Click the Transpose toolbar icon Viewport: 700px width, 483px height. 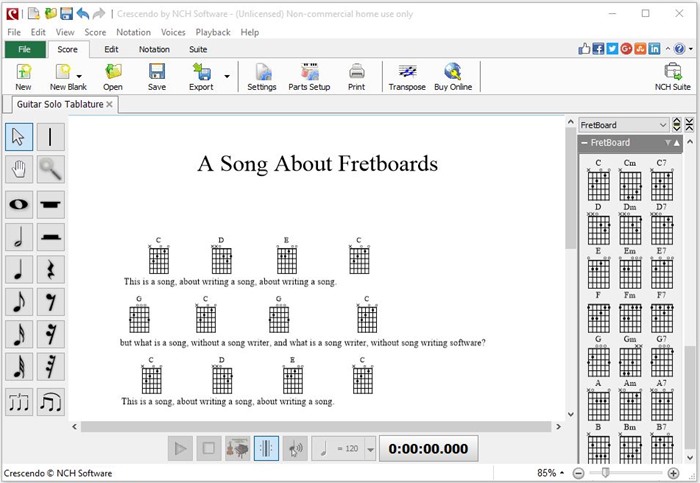tap(407, 77)
